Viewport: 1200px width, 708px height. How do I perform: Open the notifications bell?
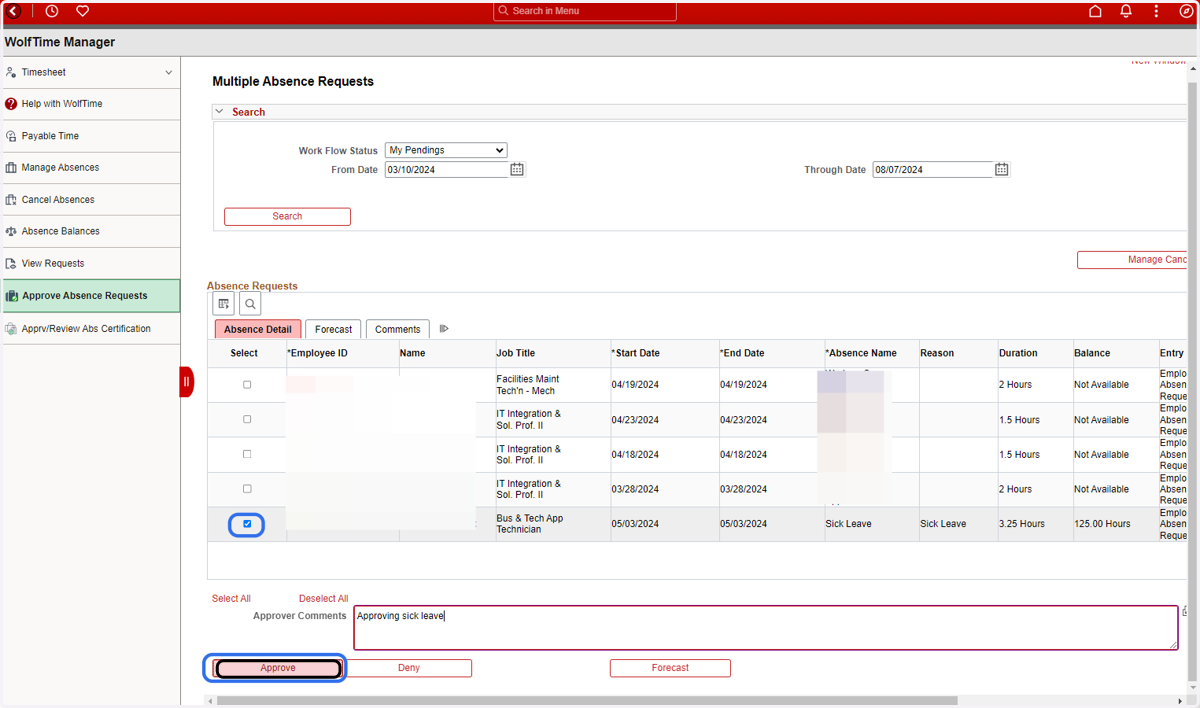point(1126,11)
